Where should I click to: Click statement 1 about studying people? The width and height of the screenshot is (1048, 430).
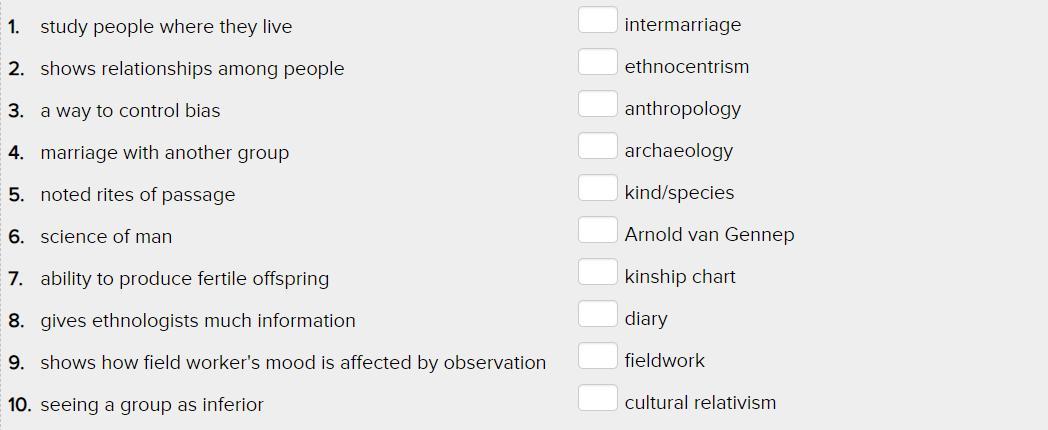coord(166,27)
